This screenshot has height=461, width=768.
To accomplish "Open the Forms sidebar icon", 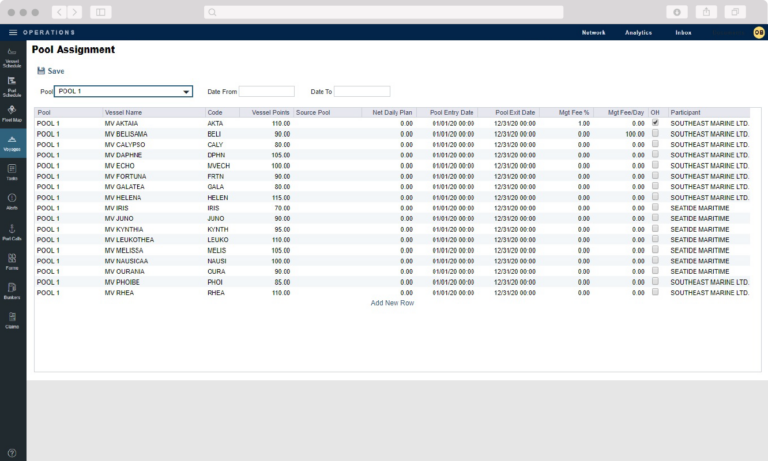I will pyautogui.click(x=12, y=260).
